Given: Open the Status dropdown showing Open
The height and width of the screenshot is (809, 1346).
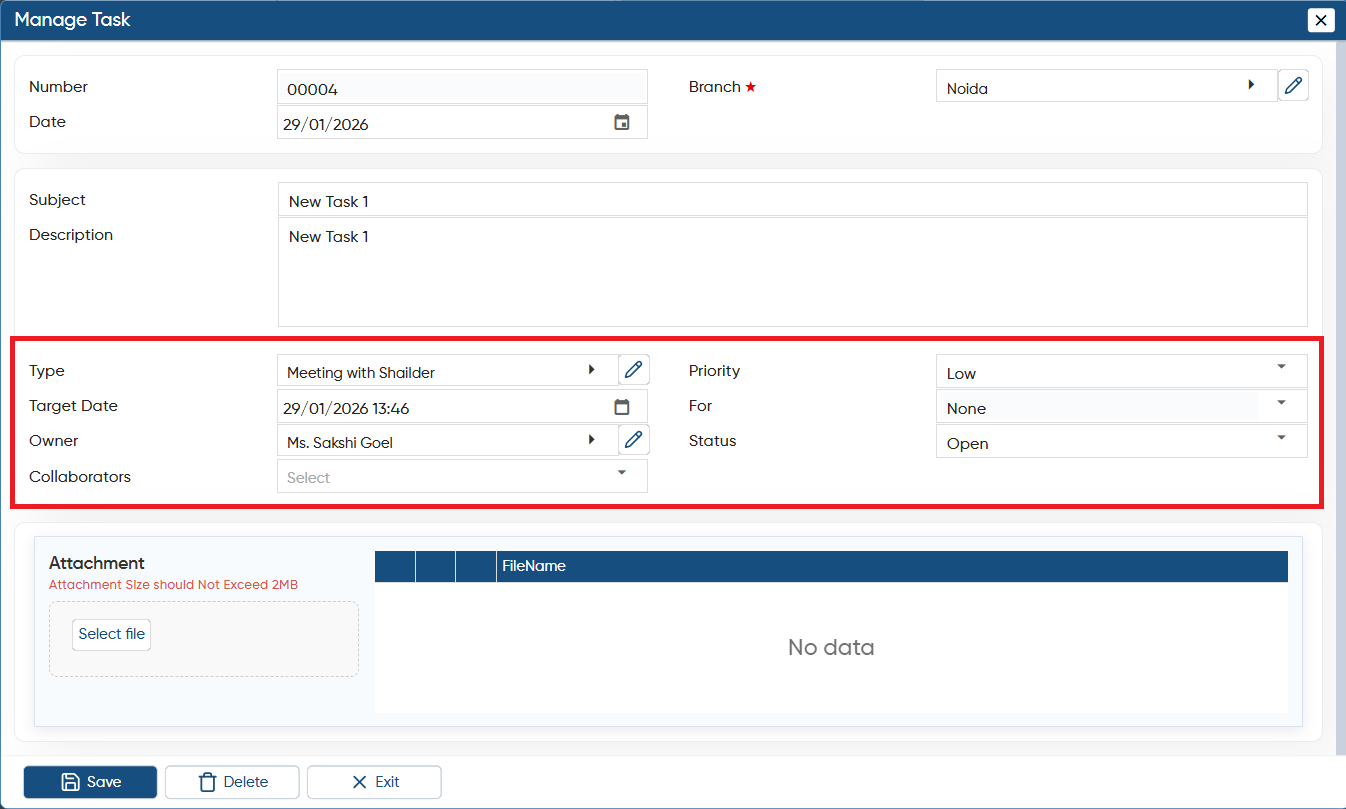Looking at the screenshot, I should pyautogui.click(x=1121, y=441).
